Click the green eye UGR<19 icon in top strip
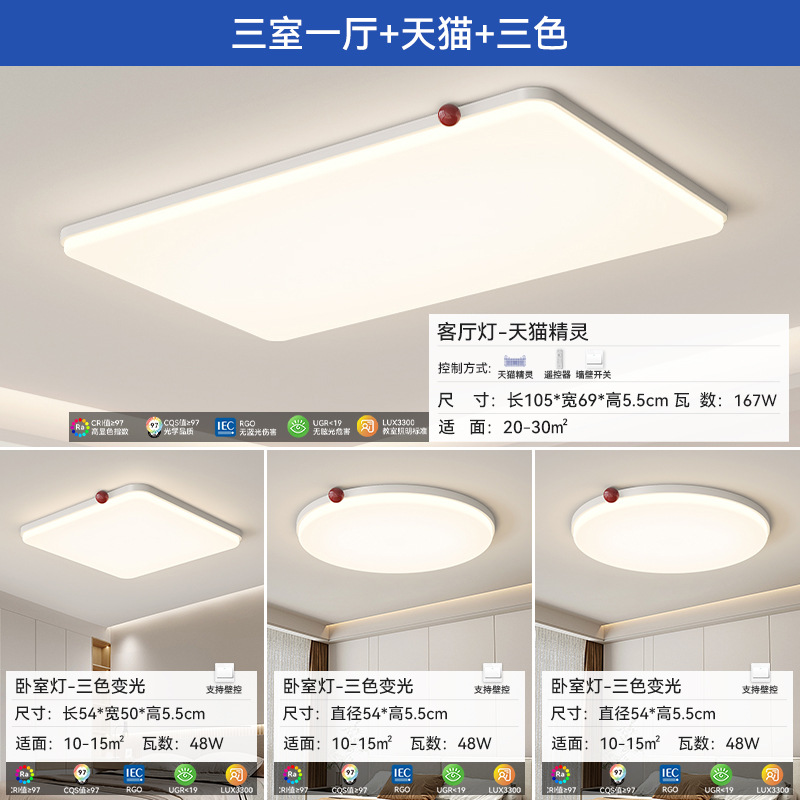800x800 pixels. point(298,427)
